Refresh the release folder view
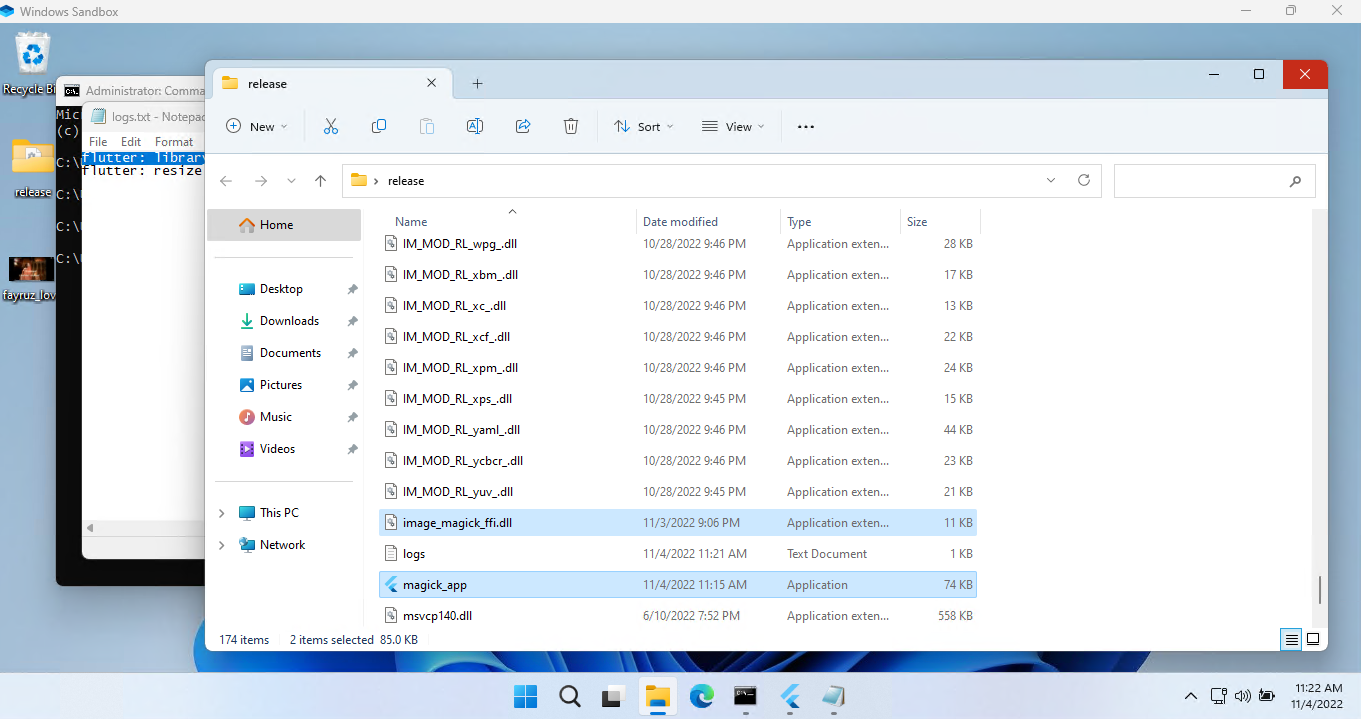Image resolution: width=1361 pixels, height=719 pixels. (1084, 180)
